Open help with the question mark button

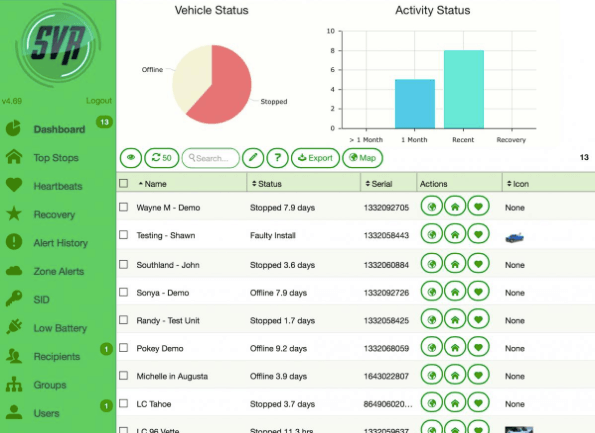point(277,158)
